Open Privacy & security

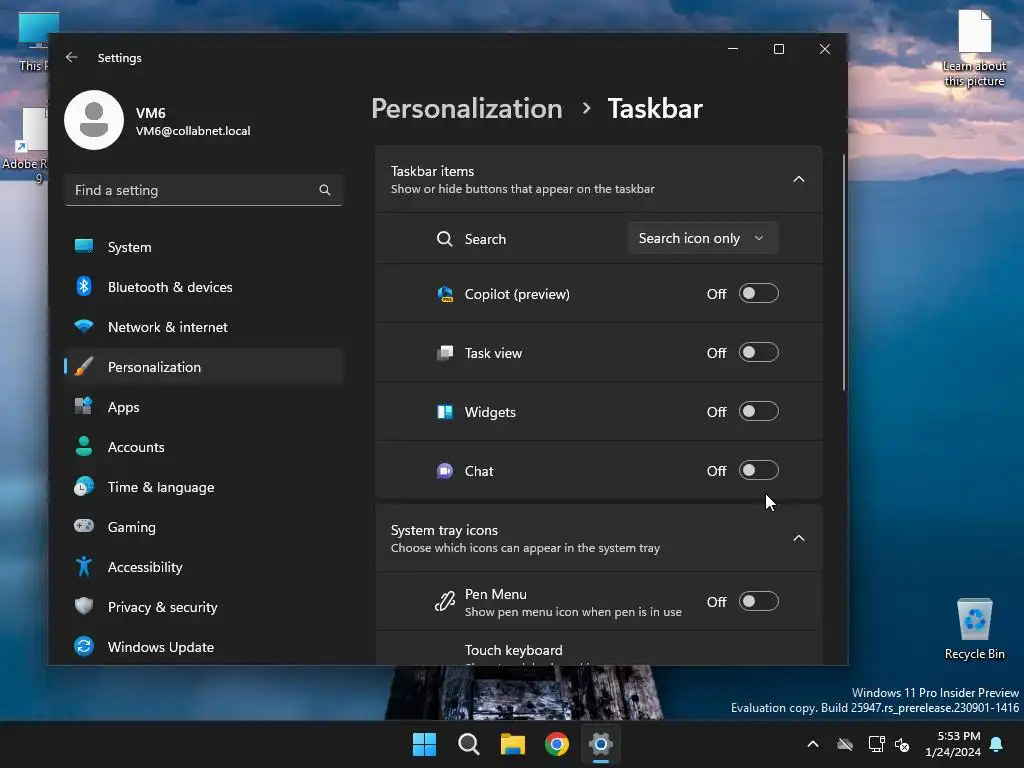(x=204, y=607)
